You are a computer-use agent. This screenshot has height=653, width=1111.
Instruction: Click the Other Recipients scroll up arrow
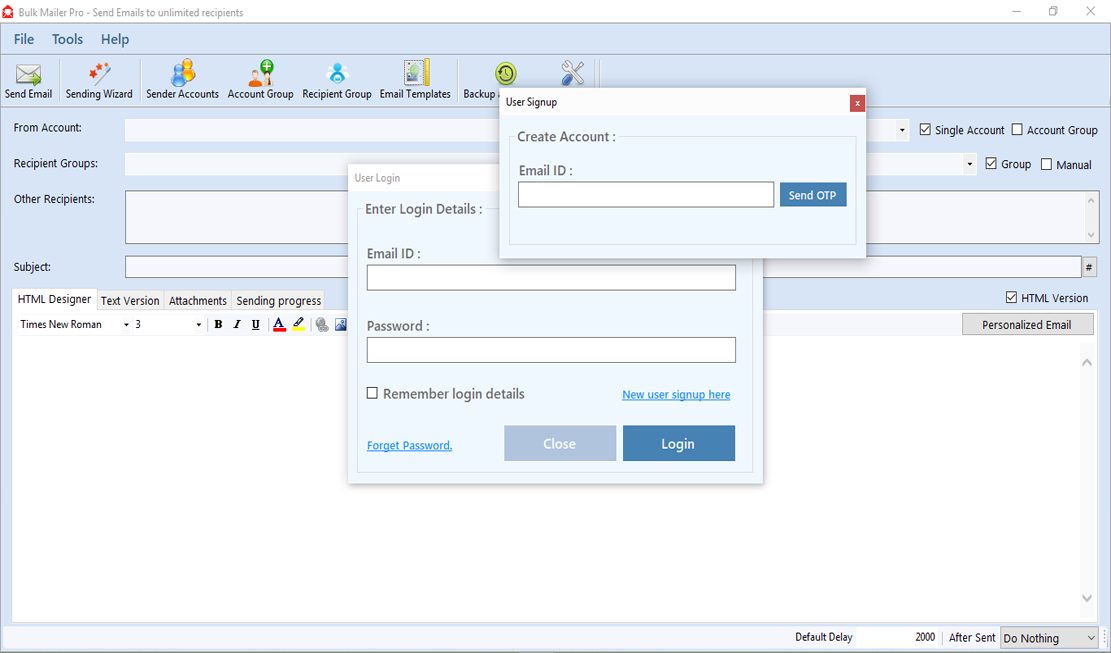coord(1090,200)
